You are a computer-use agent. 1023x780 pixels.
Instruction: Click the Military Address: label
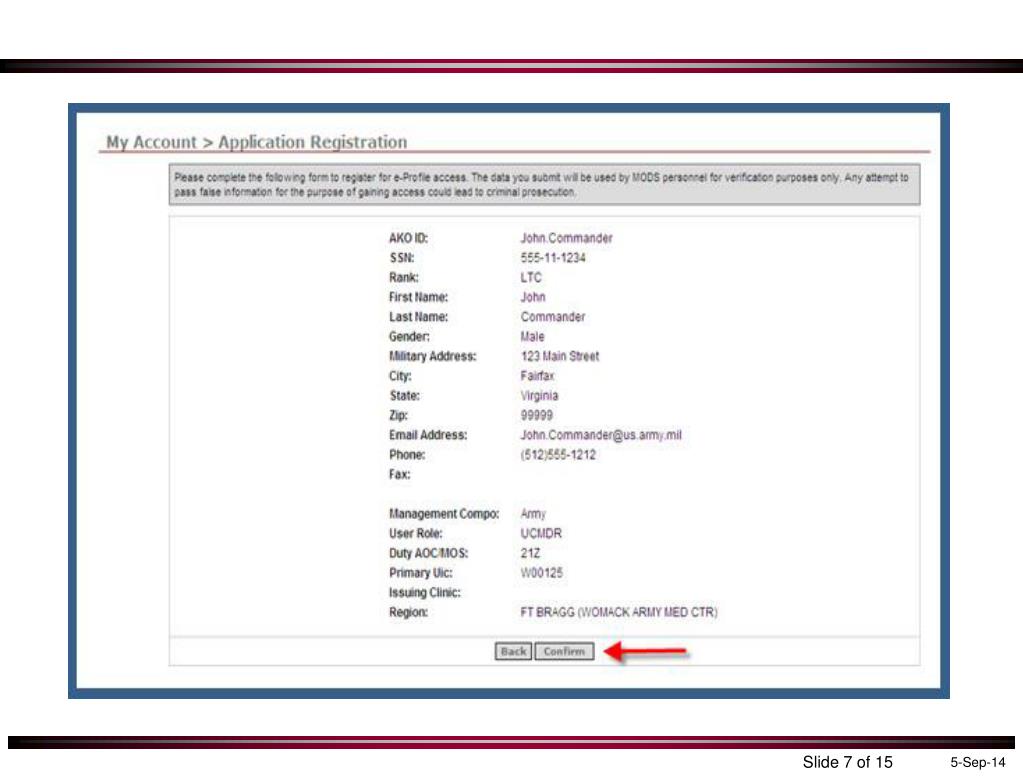pos(433,356)
